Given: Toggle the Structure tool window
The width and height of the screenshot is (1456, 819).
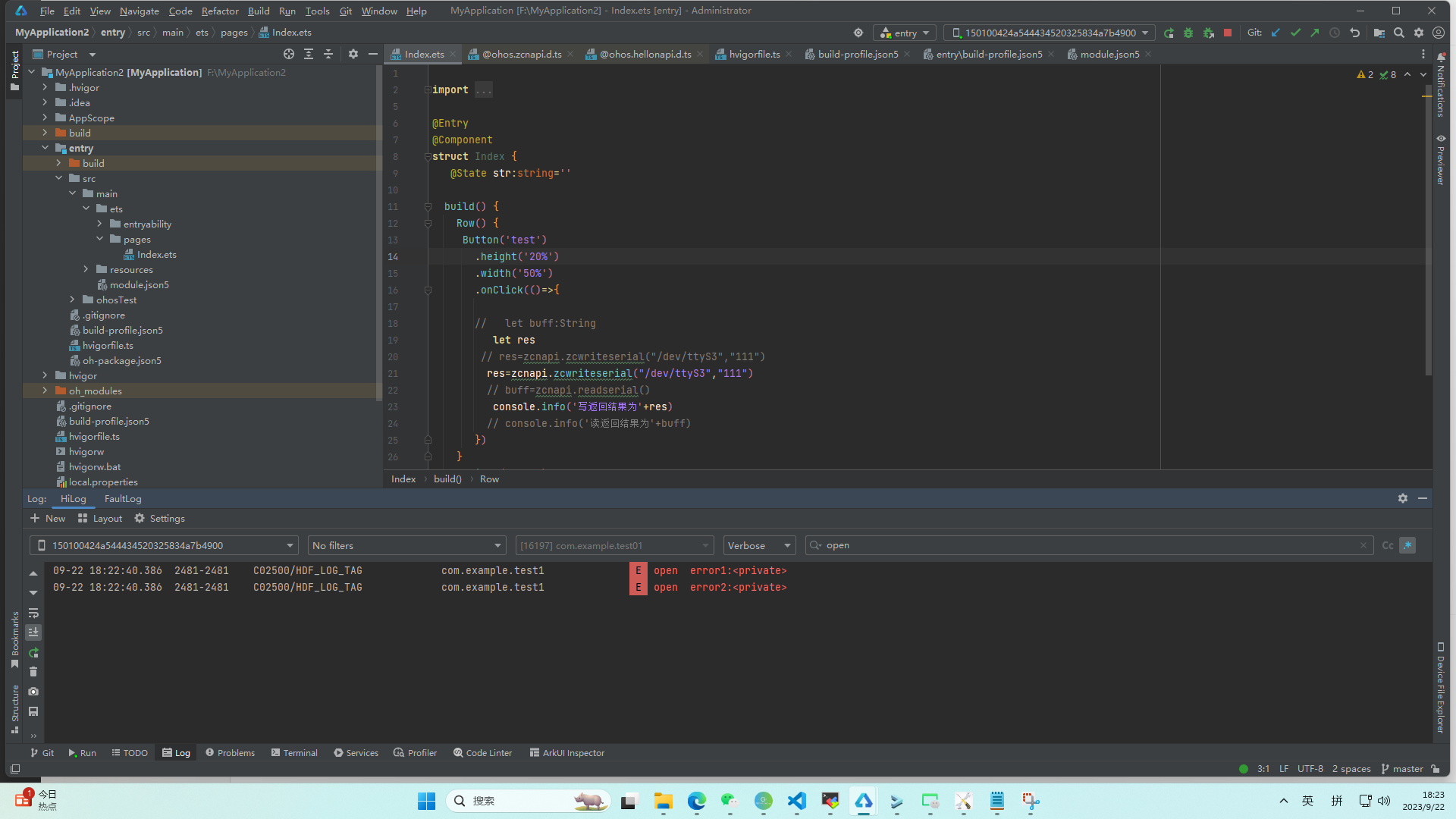Looking at the screenshot, I should (15, 708).
